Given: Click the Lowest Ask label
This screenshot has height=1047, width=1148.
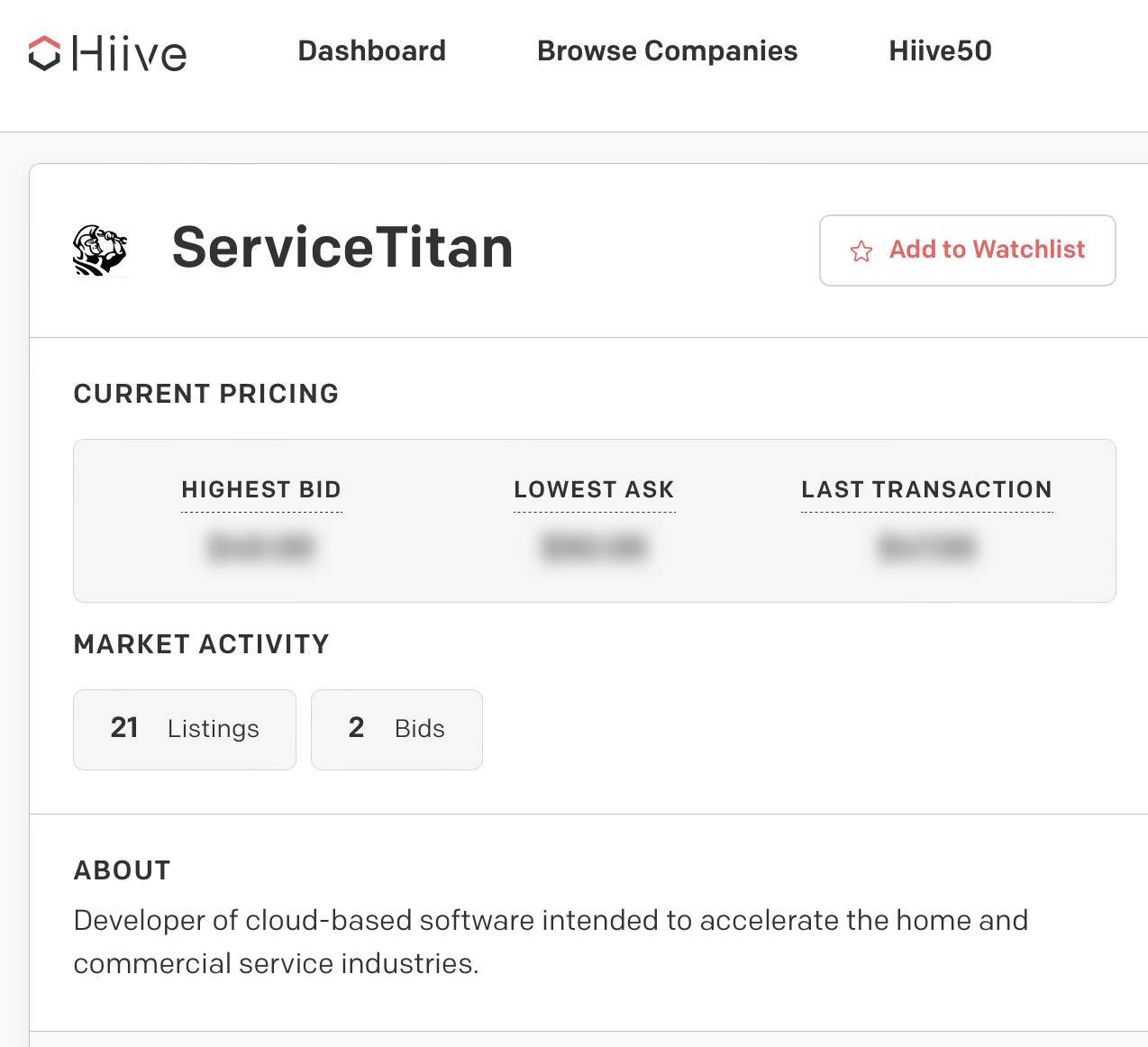Looking at the screenshot, I should click(594, 489).
